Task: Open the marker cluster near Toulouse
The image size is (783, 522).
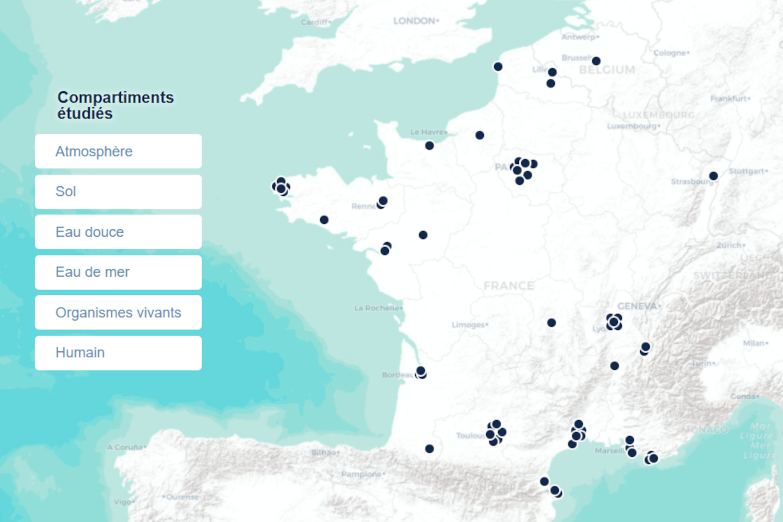Action: click(495, 432)
